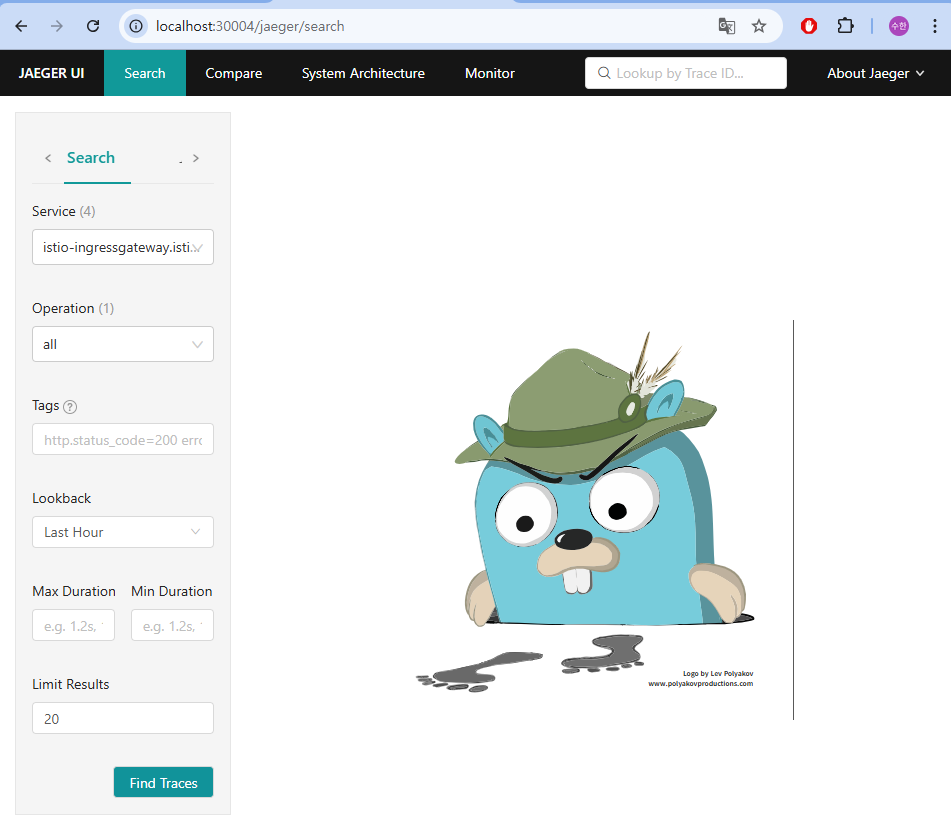Click the Limit Results label
This screenshot has width=951, height=833.
pos(70,684)
